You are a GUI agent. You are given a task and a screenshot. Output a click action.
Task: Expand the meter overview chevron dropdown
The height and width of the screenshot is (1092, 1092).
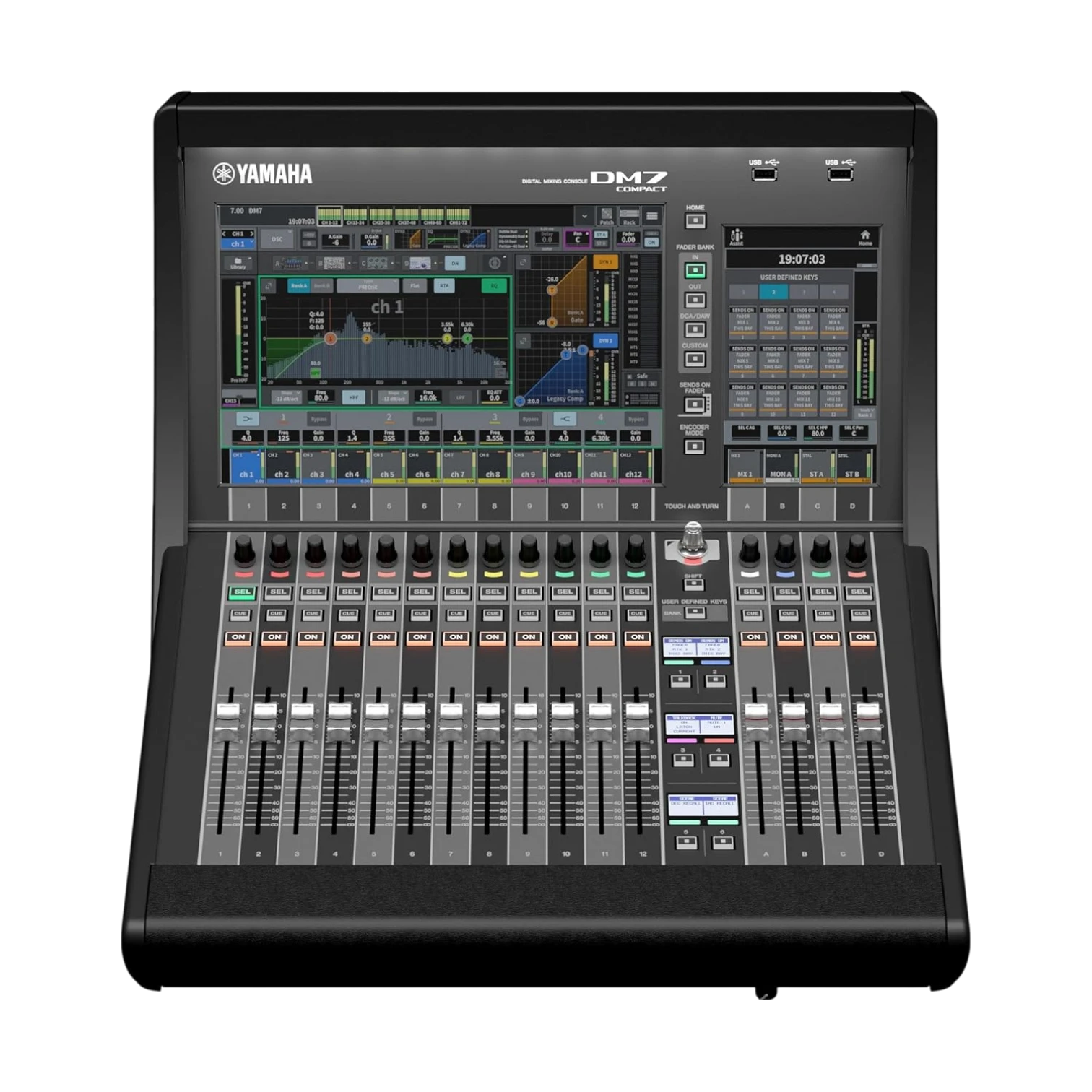584,216
